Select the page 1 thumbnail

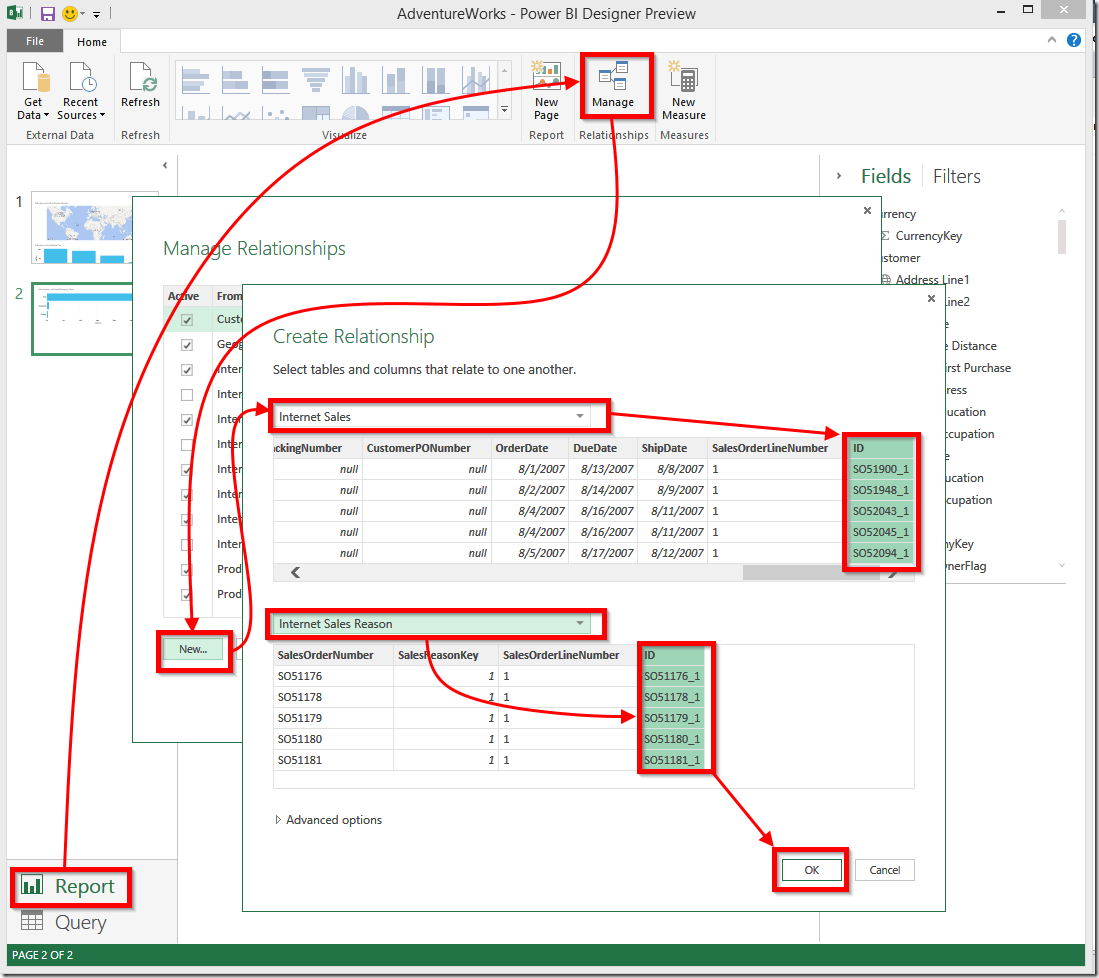pos(82,228)
